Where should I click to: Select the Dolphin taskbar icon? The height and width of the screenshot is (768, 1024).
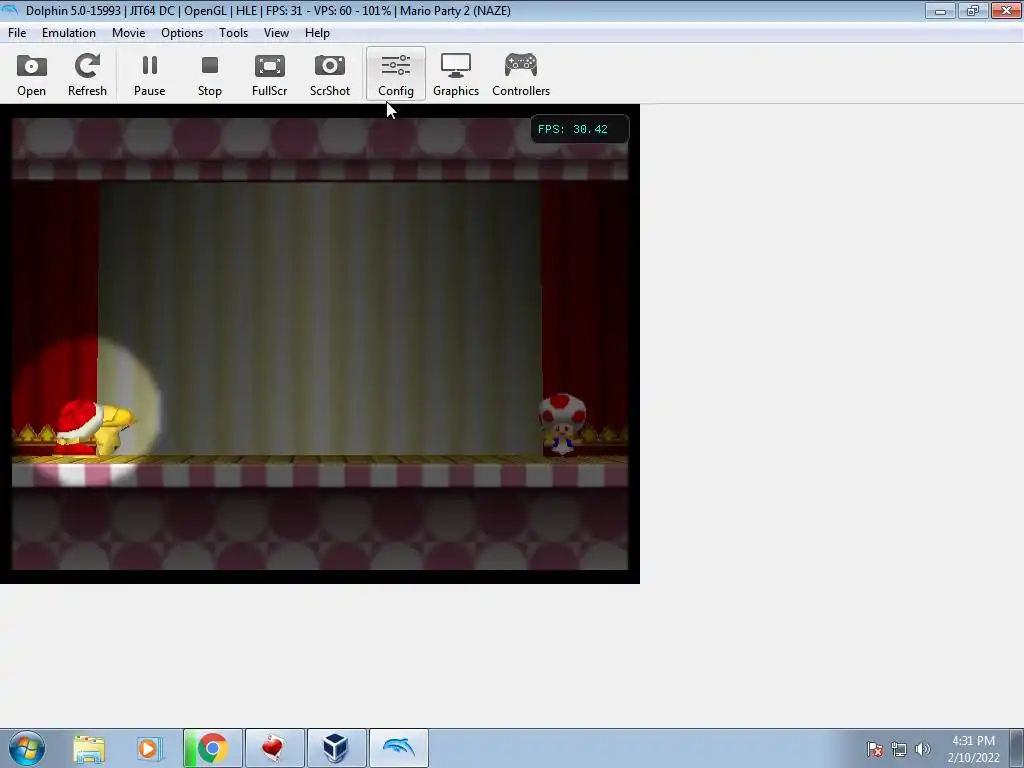(398, 748)
